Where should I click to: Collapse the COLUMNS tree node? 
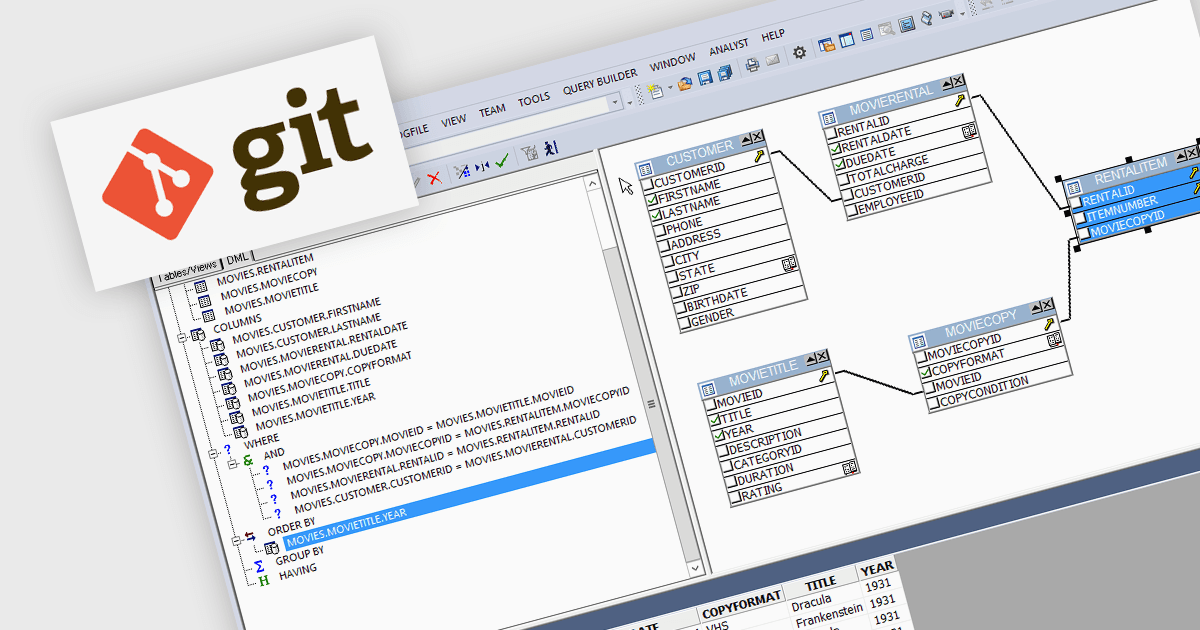click(x=182, y=337)
